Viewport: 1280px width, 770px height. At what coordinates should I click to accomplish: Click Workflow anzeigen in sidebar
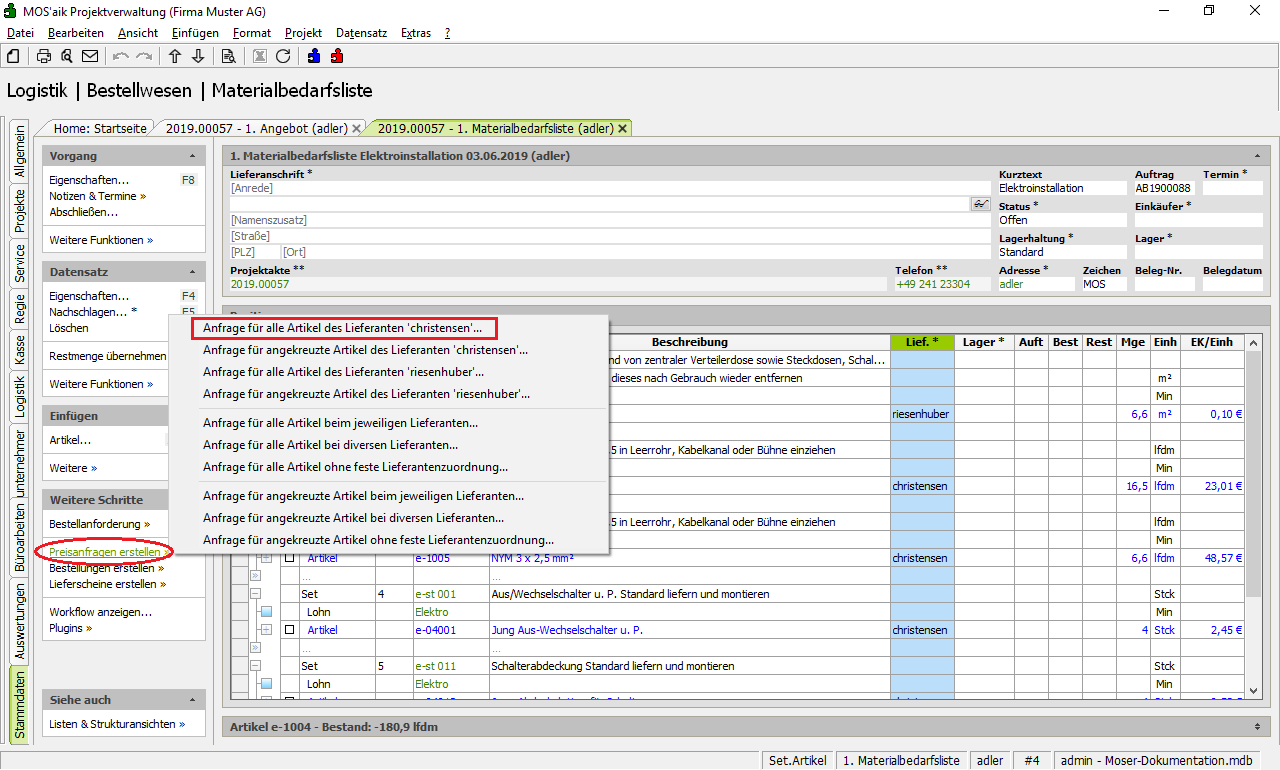click(100, 612)
